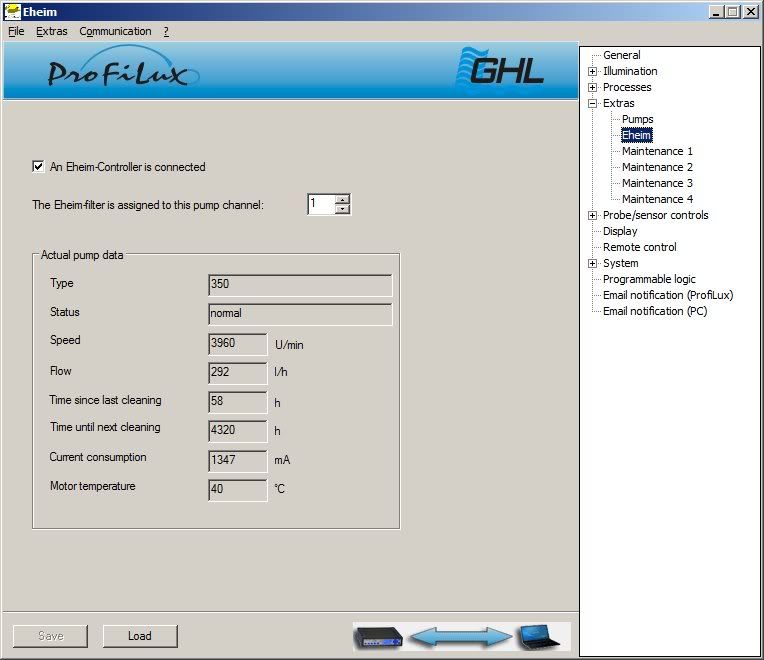Select Pumps under Extras
The height and width of the screenshot is (660, 764).
(637, 119)
